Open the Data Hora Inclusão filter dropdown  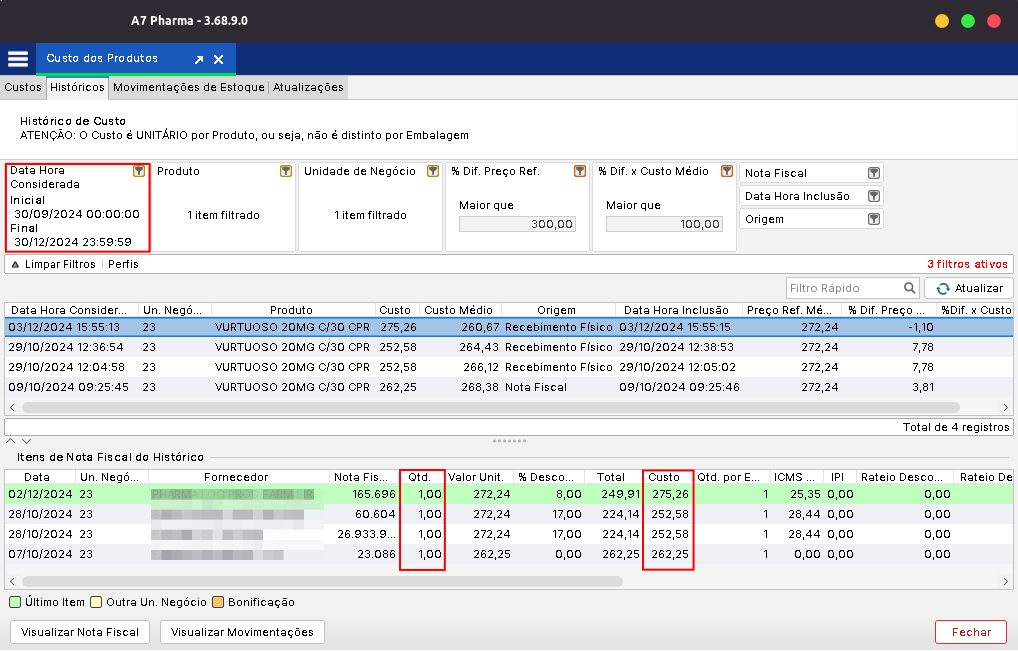(x=874, y=195)
